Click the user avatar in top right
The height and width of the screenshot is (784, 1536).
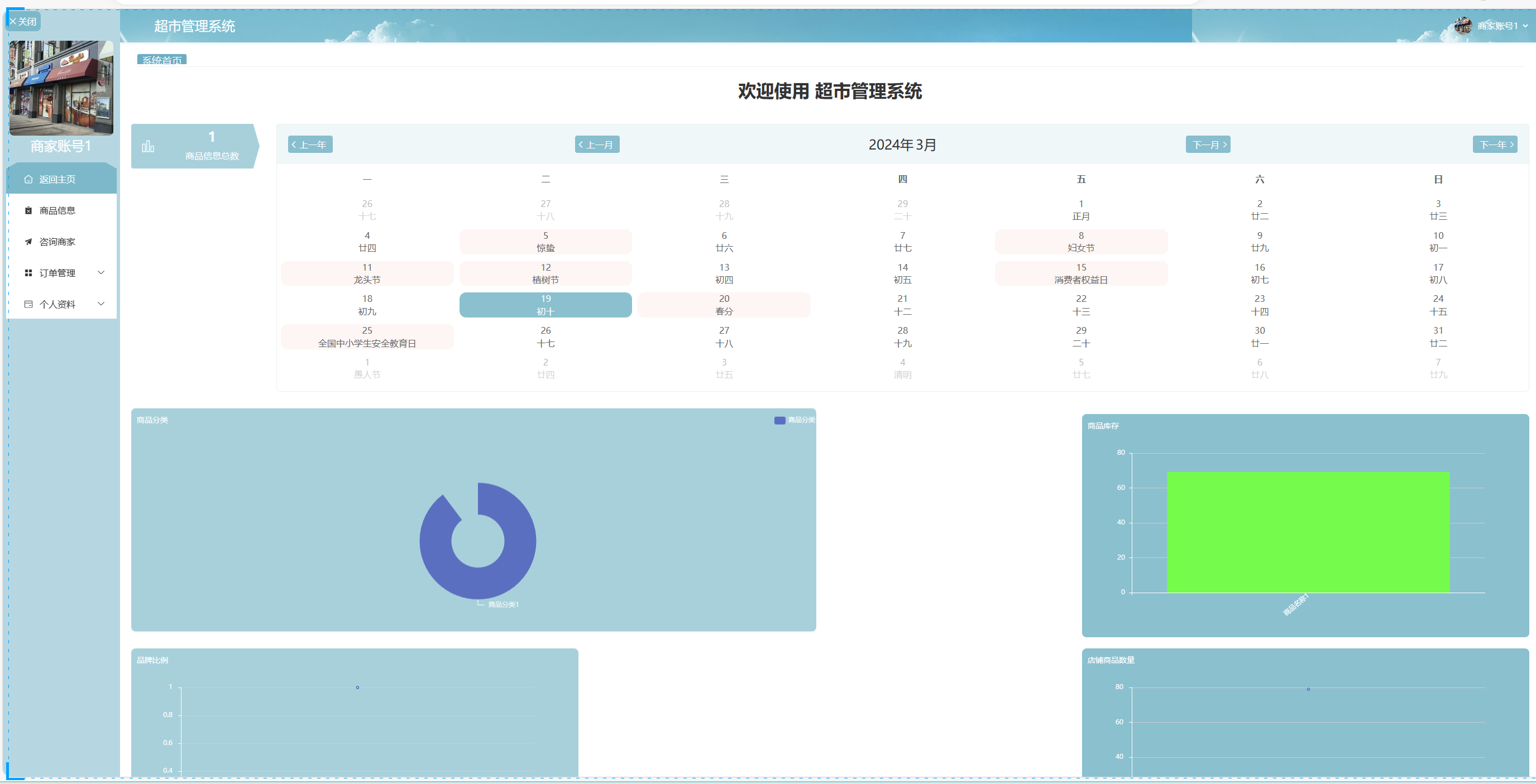[1463, 26]
